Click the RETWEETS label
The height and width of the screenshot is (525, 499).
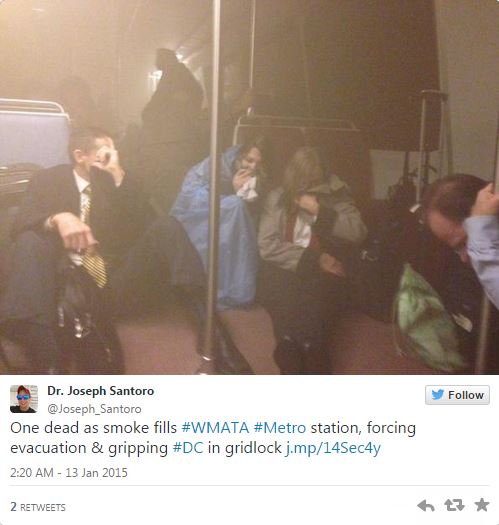(x=43, y=508)
